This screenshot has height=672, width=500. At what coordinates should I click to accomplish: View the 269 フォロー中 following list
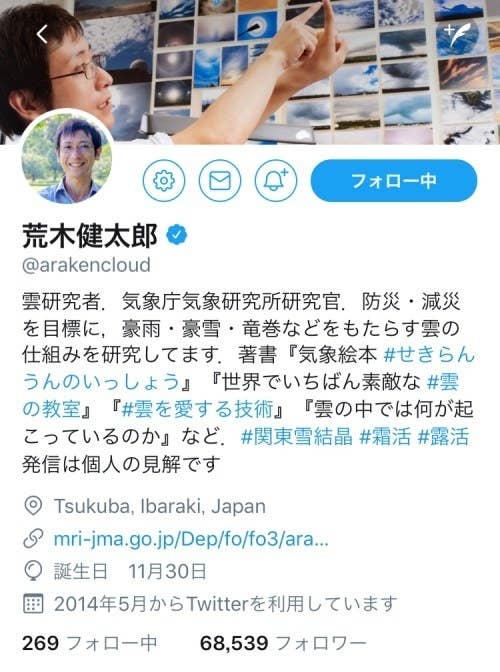point(90,643)
